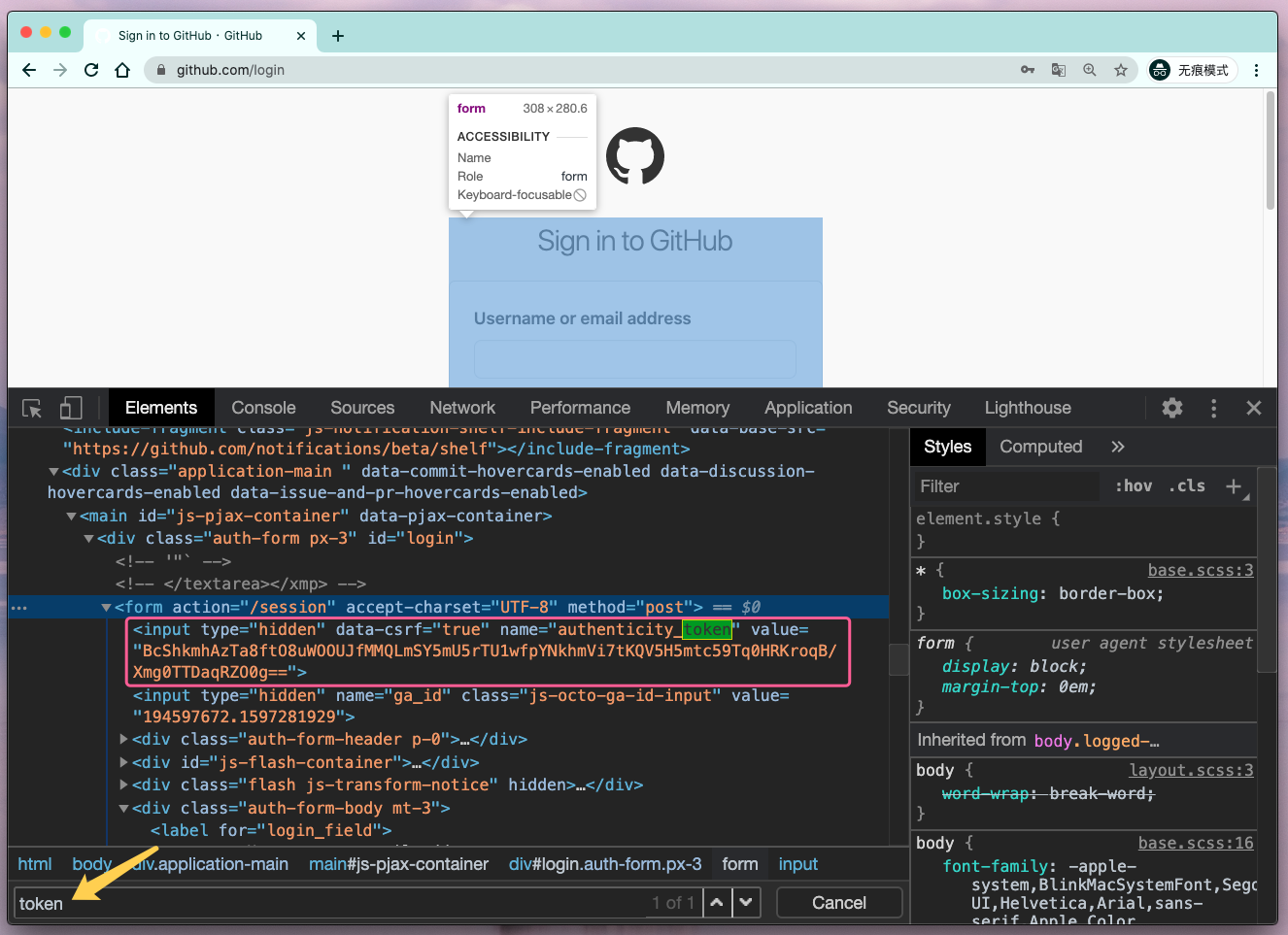Image resolution: width=1288 pixels, height=935 pixels.
Task: Switch to the Elements tab
Action: click(161, 408)
